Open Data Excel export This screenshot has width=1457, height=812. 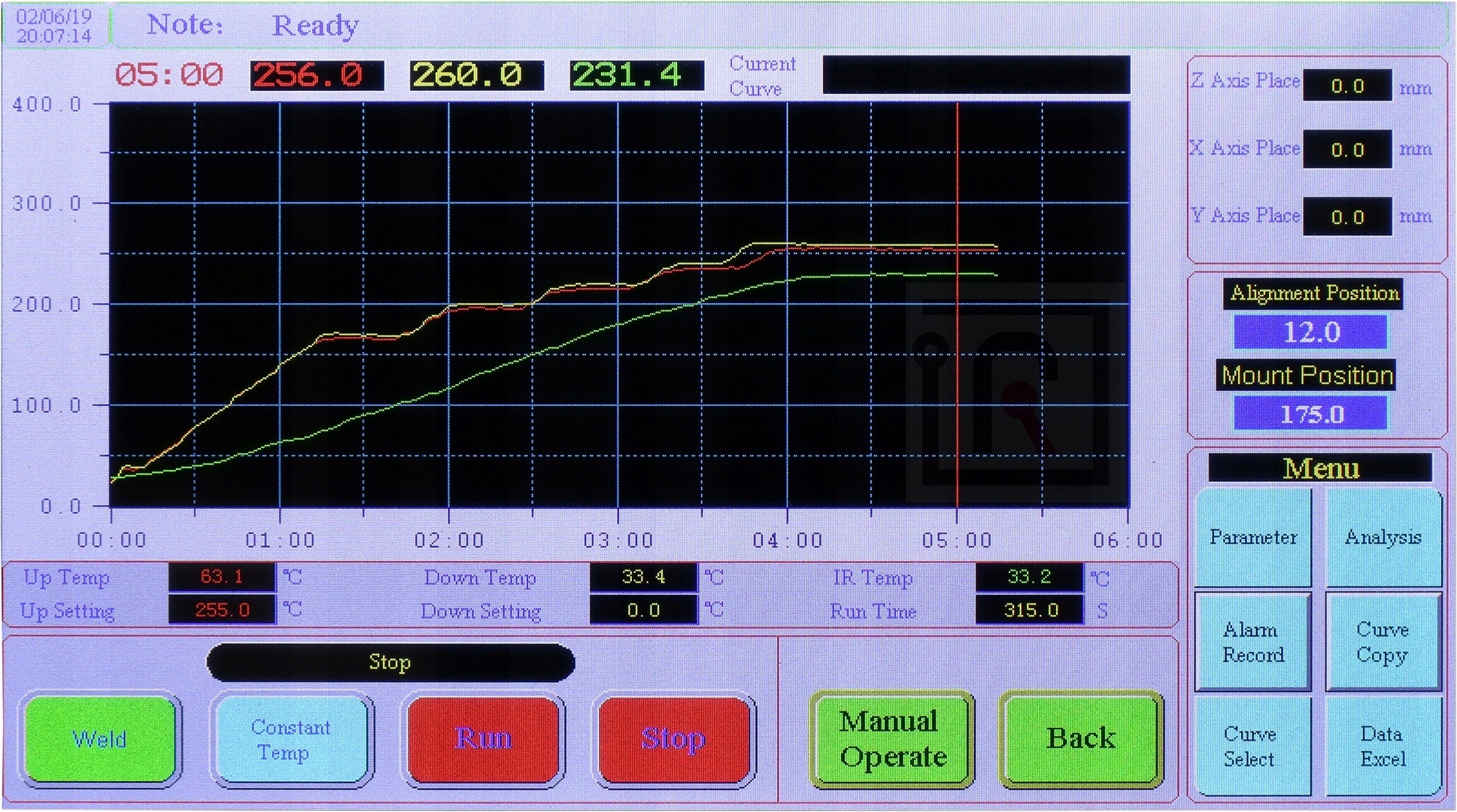point(1383,747)
